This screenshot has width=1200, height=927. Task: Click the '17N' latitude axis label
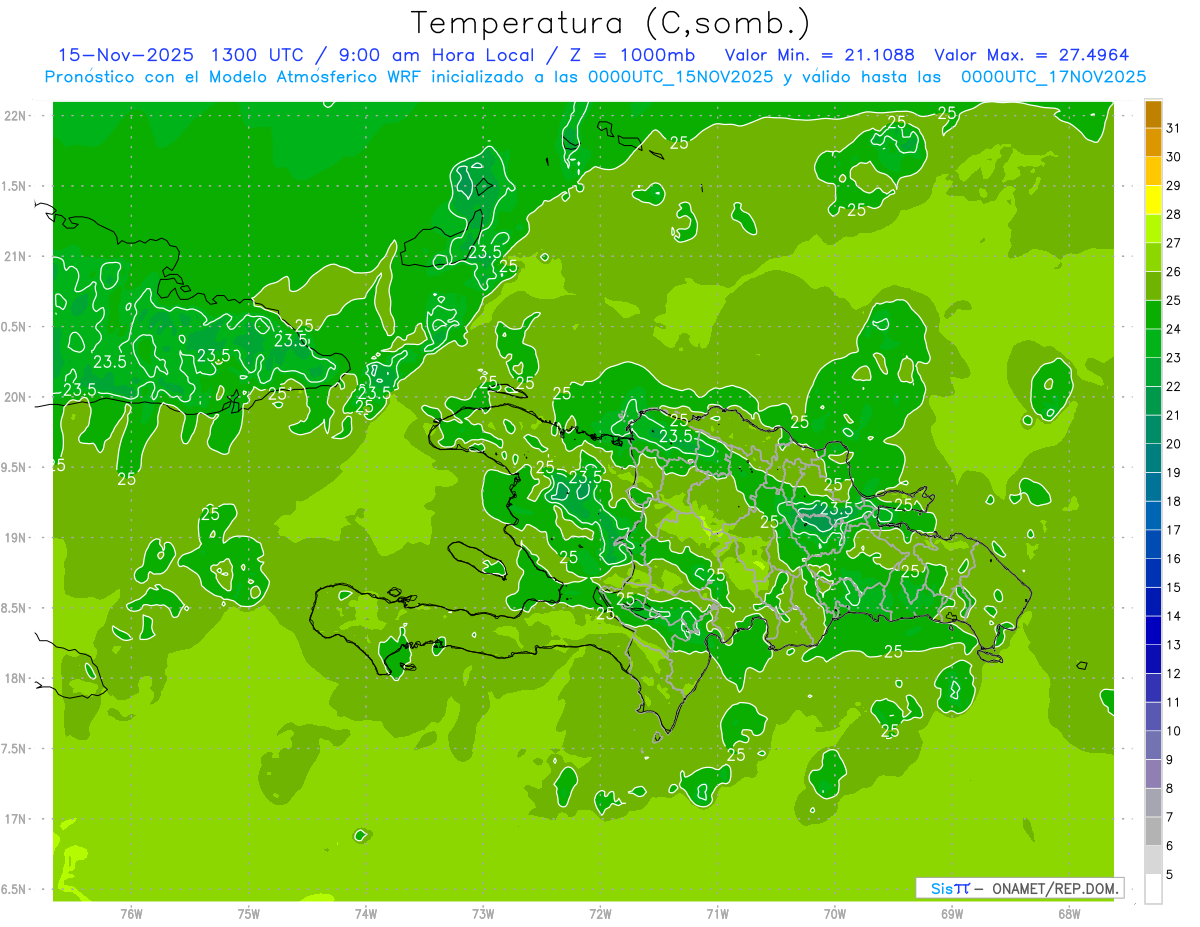tap(16, 819)
